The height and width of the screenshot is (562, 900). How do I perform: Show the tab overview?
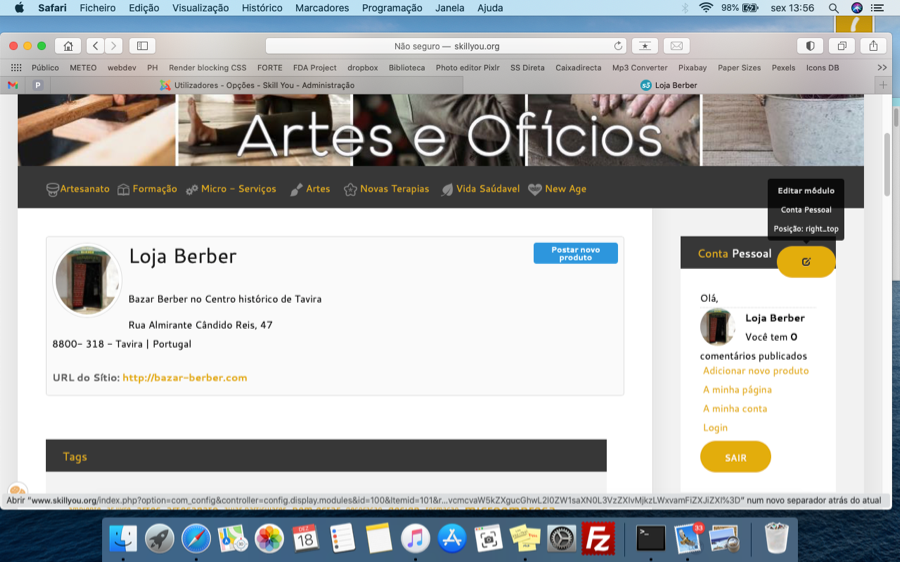click(x=842, y=46)
